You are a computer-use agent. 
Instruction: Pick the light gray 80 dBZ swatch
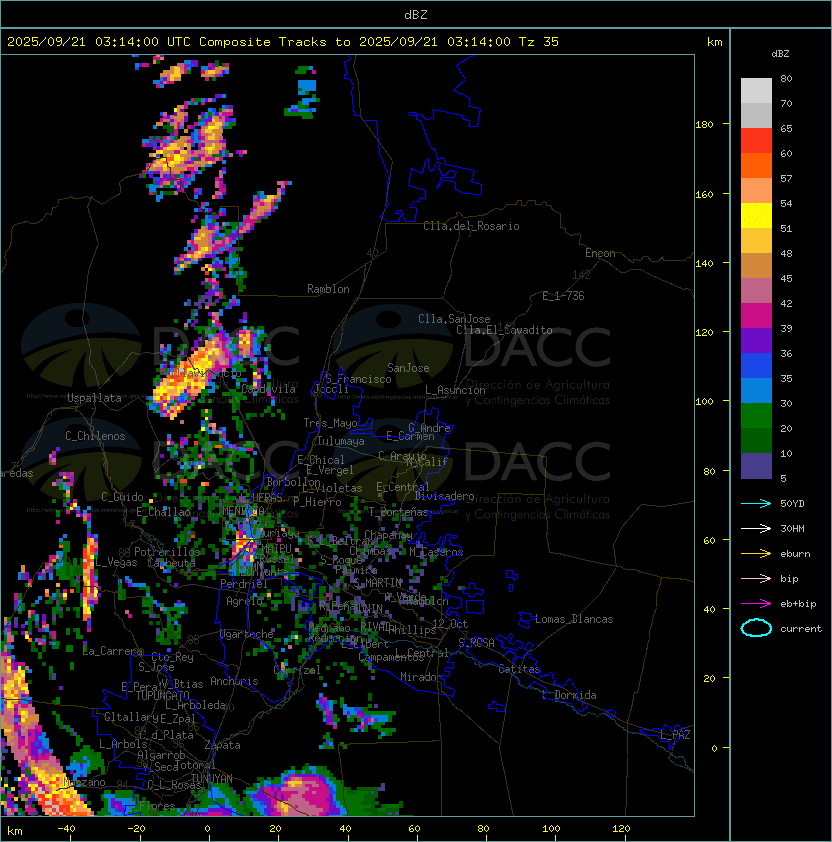tap(756, 90)
